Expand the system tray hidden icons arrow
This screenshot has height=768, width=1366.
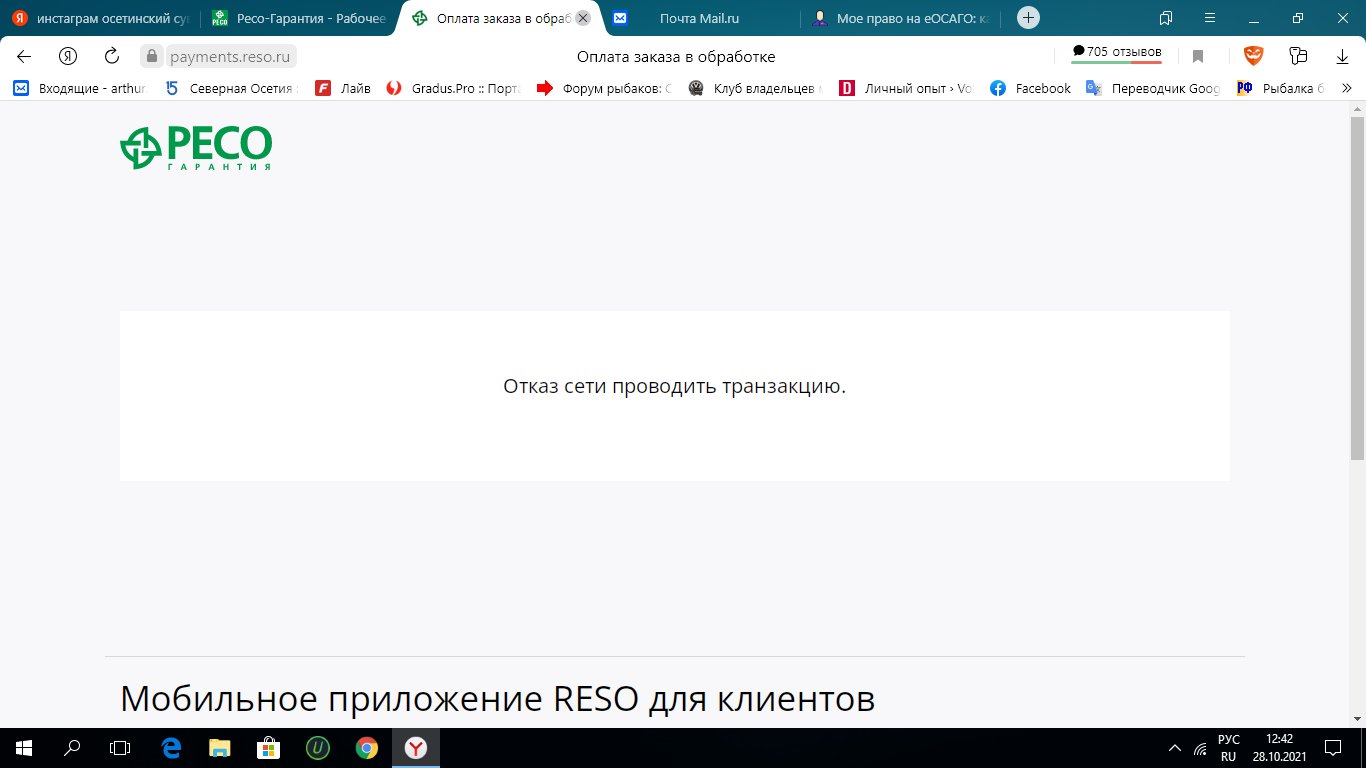tap(1175, 748)
